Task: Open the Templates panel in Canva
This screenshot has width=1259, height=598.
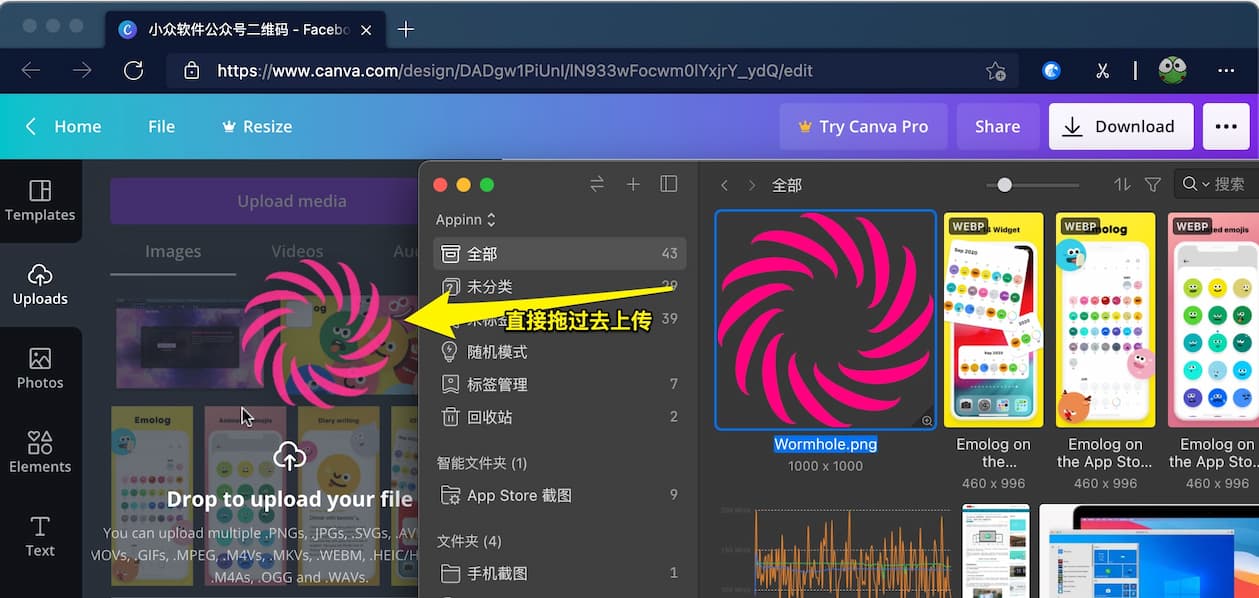Action: coord(40,200)
